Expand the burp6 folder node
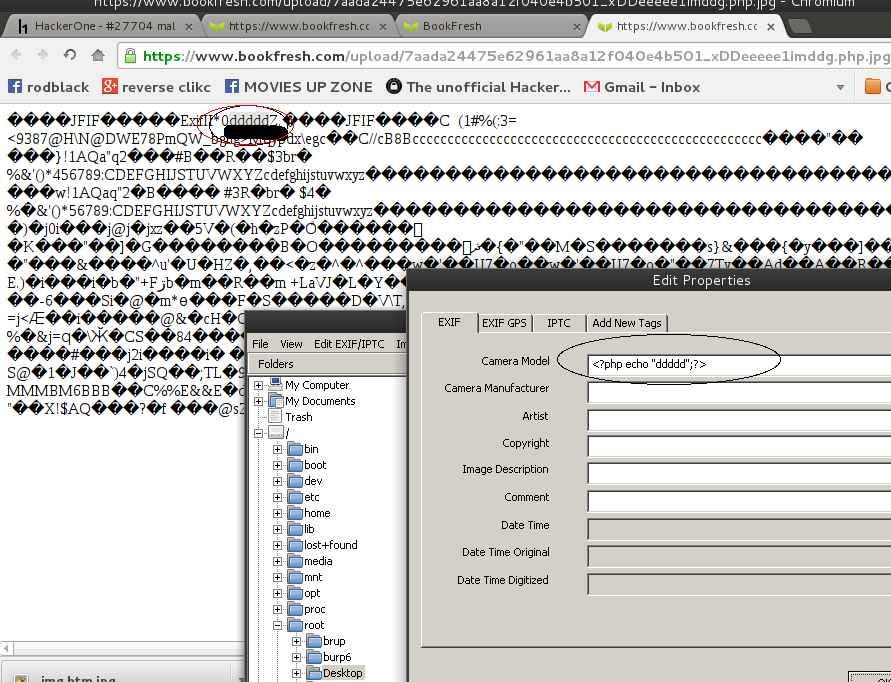891x682 pixels. click(297, 657)
